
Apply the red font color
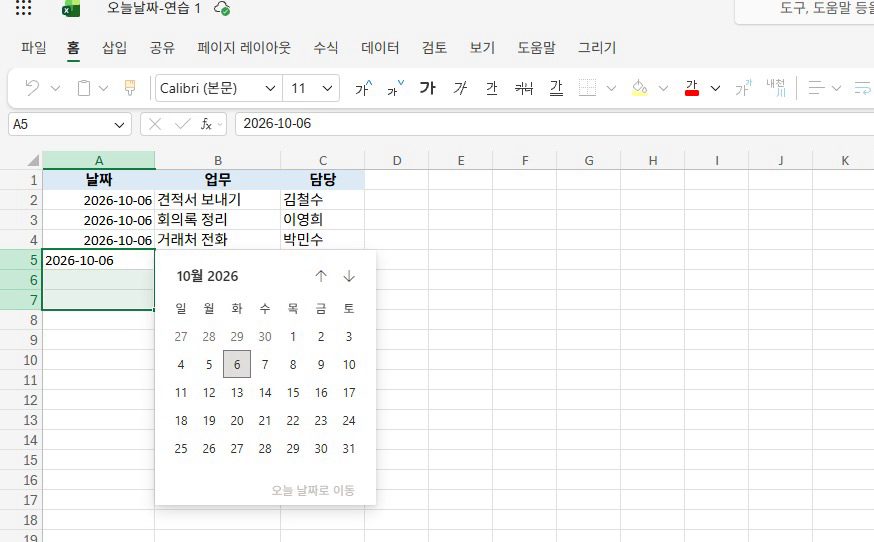[x=692, y=88]
